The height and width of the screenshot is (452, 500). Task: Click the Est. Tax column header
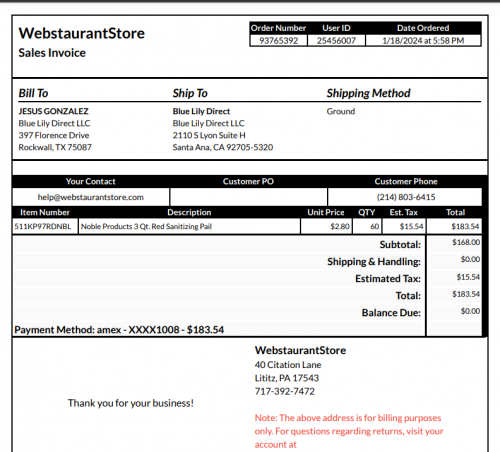click(404, 212)
